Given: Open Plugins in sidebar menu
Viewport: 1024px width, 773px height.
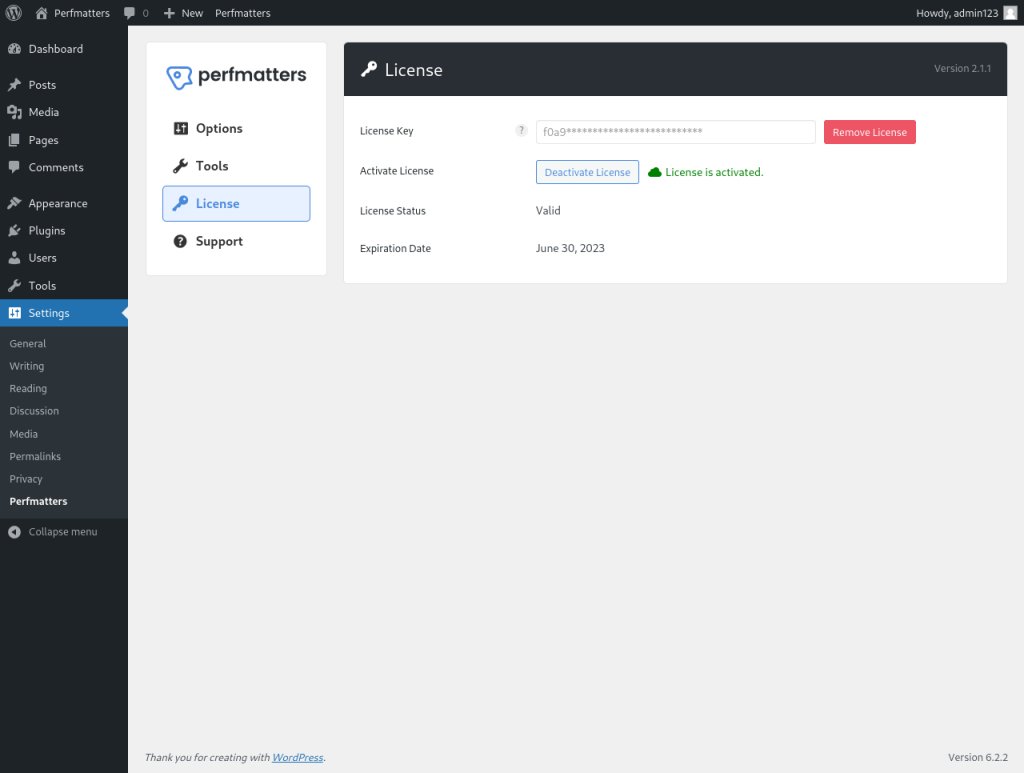Looking at the screenshot, I should [64, 230].
